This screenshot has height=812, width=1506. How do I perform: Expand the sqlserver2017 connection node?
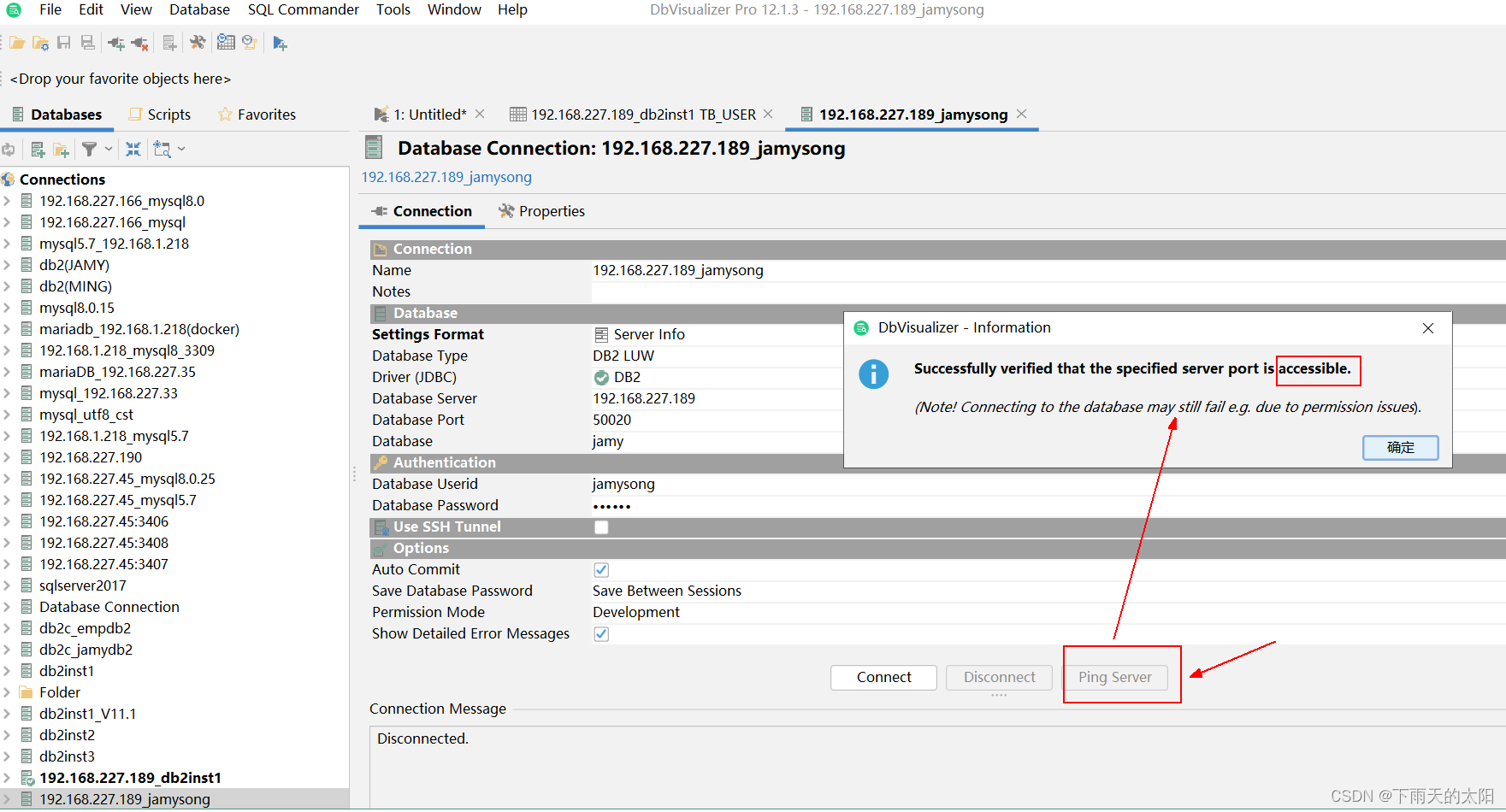[x=7, y=585]
